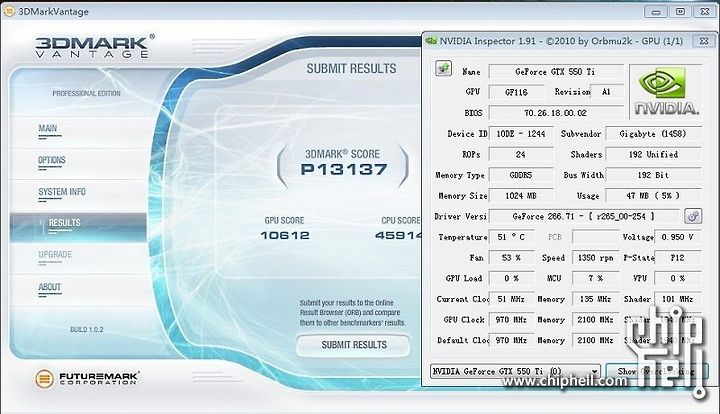Click the Revision value A1
The height and width of the screenshot is (414, 720).
(x=607, y=92)
